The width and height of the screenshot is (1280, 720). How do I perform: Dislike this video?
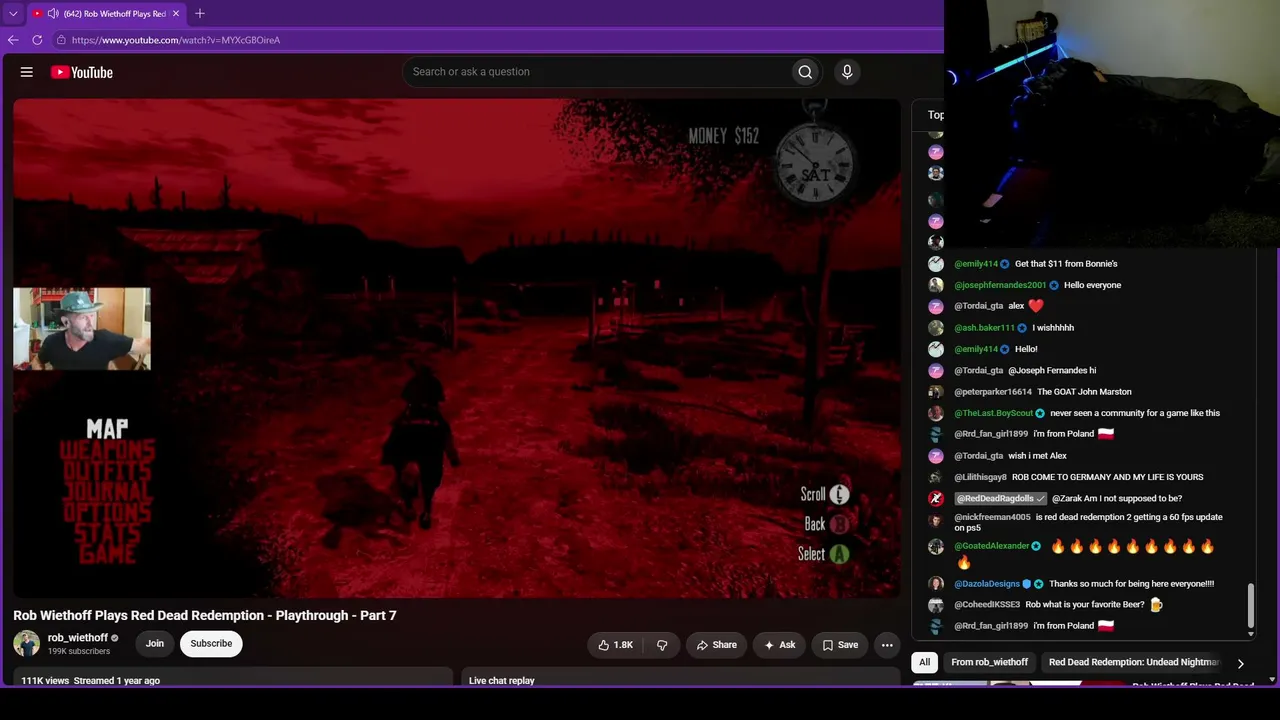[662, 645]
